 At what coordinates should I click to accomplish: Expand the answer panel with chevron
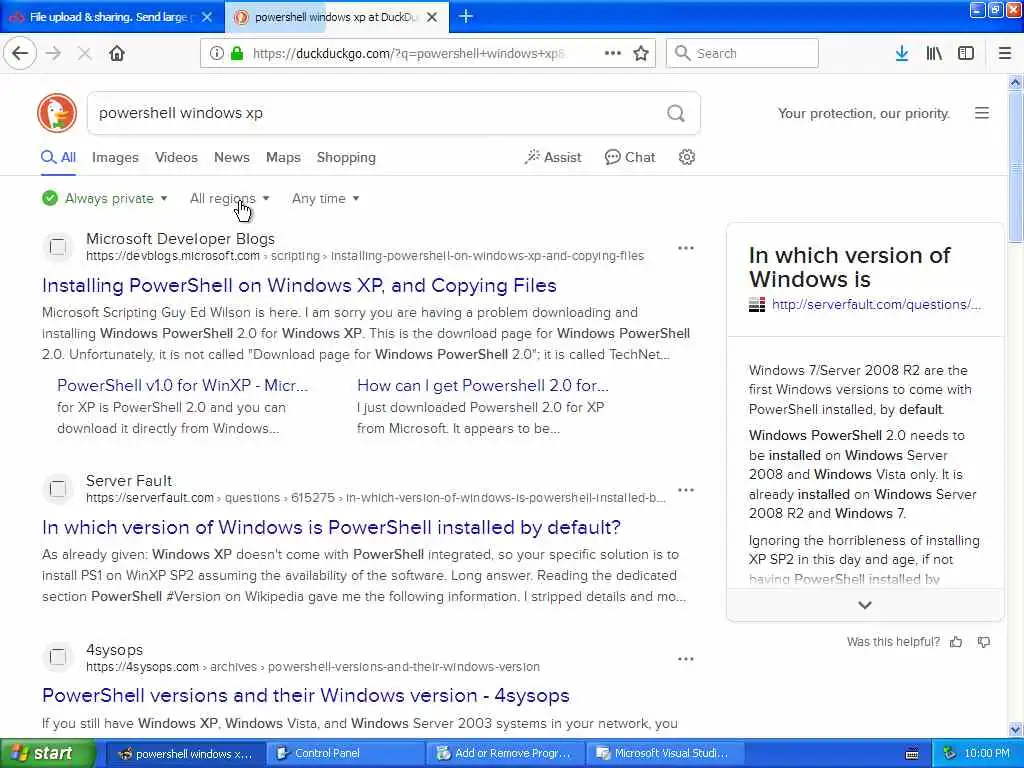click(865, 605)
